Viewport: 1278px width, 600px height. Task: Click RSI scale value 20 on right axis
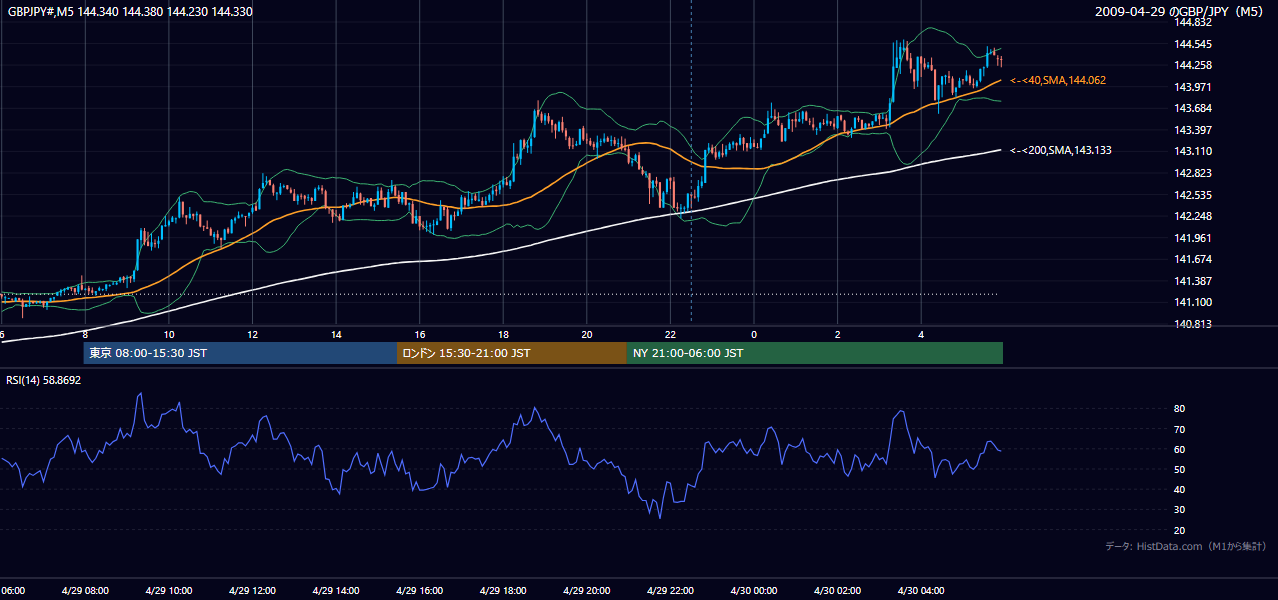1179,530
